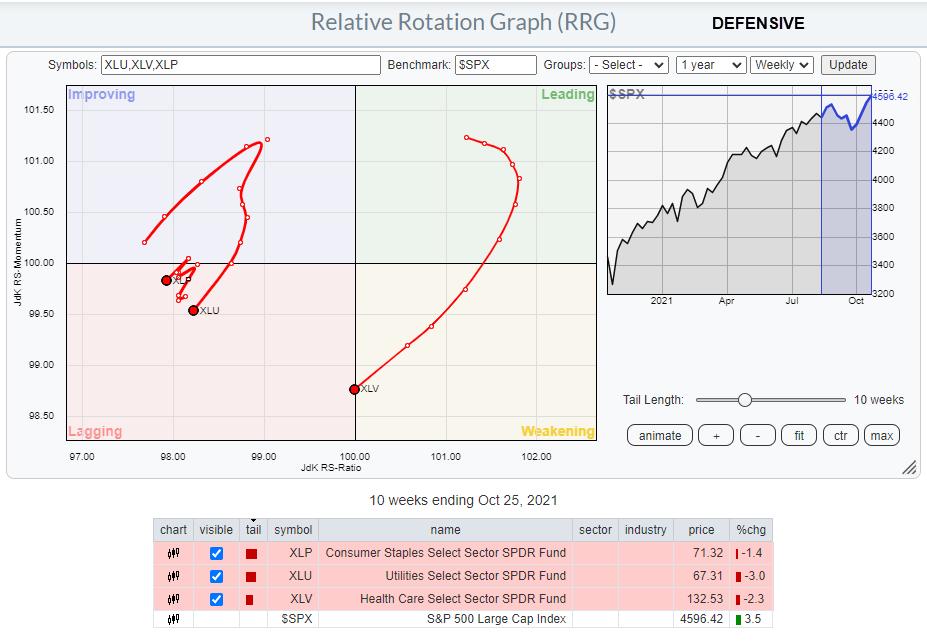Screen dimensions: 927x642
Task: Open the chart icon for XLU row
Action: [x=173, y=576]
